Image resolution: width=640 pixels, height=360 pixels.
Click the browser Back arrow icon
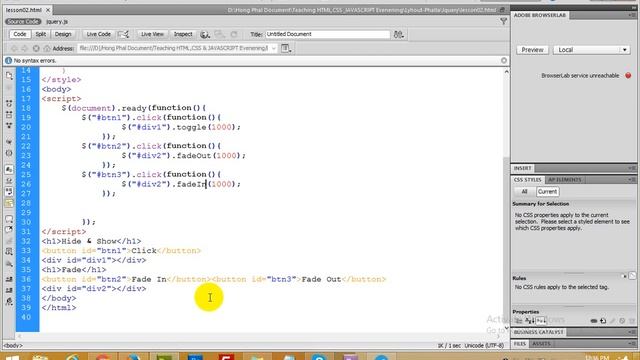point(14,49)
